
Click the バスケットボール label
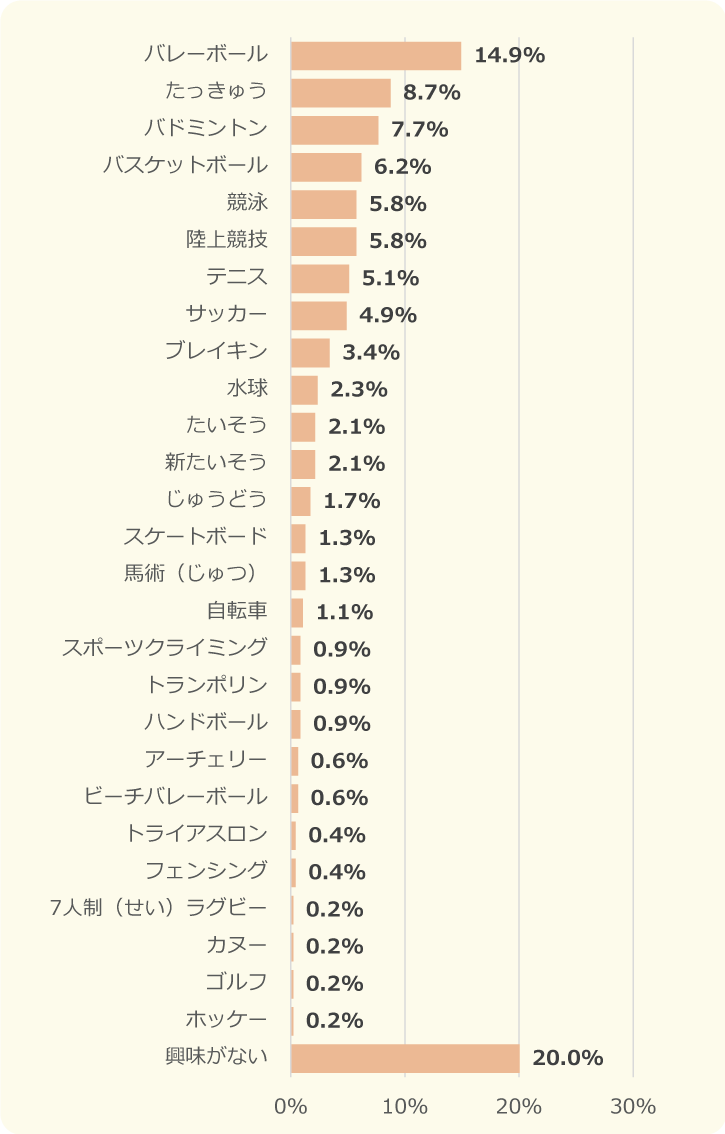[x=185, y=166]
